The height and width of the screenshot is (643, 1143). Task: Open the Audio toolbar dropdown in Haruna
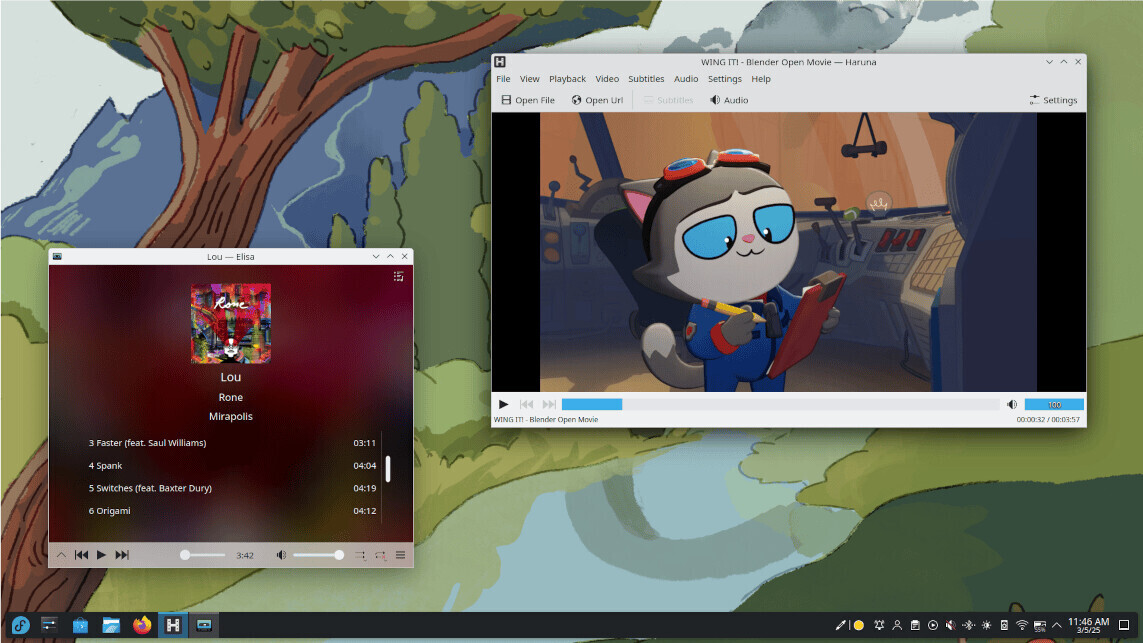coord(729,100)
